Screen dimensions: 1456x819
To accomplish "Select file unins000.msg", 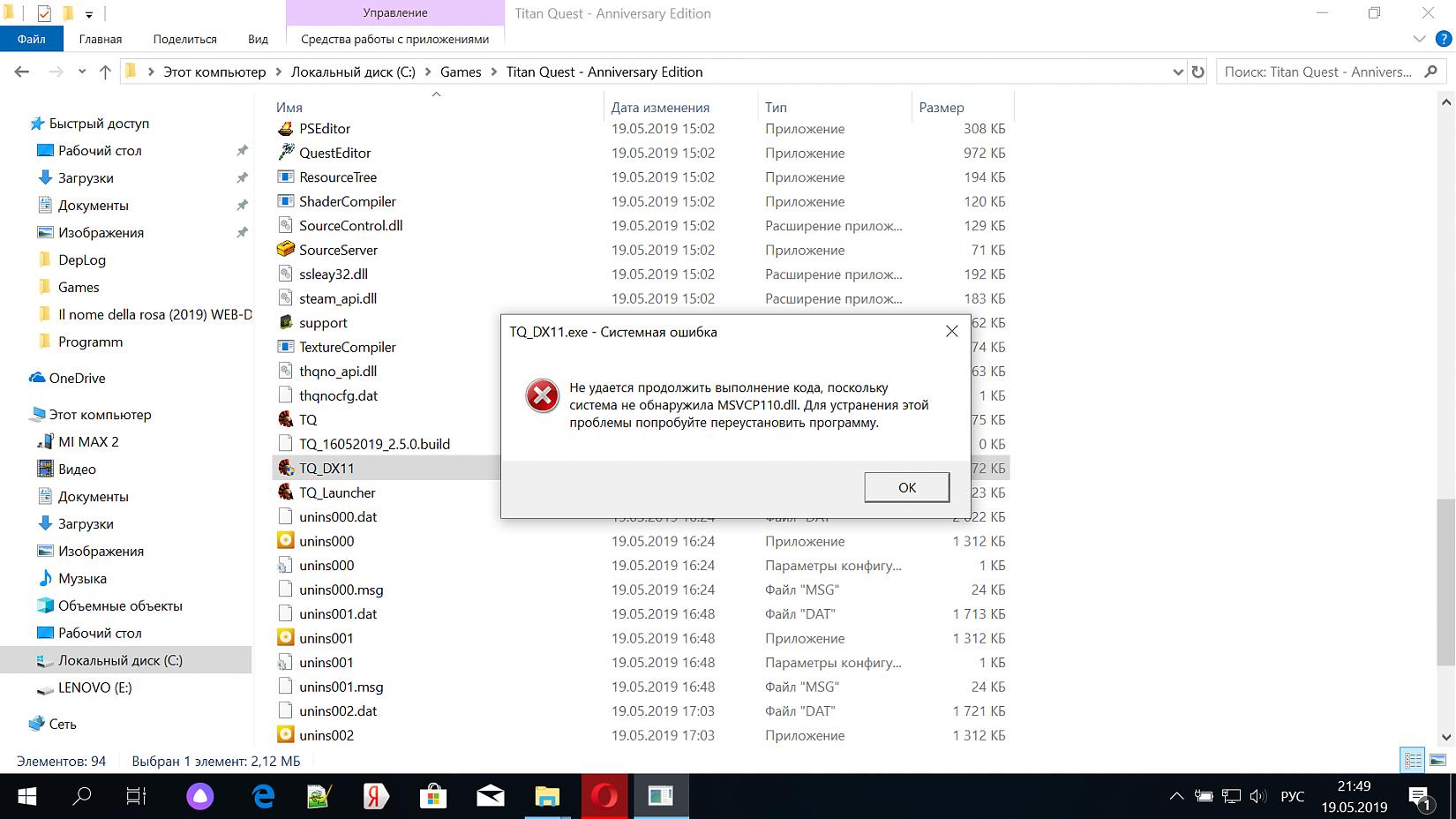I will 341,590.
